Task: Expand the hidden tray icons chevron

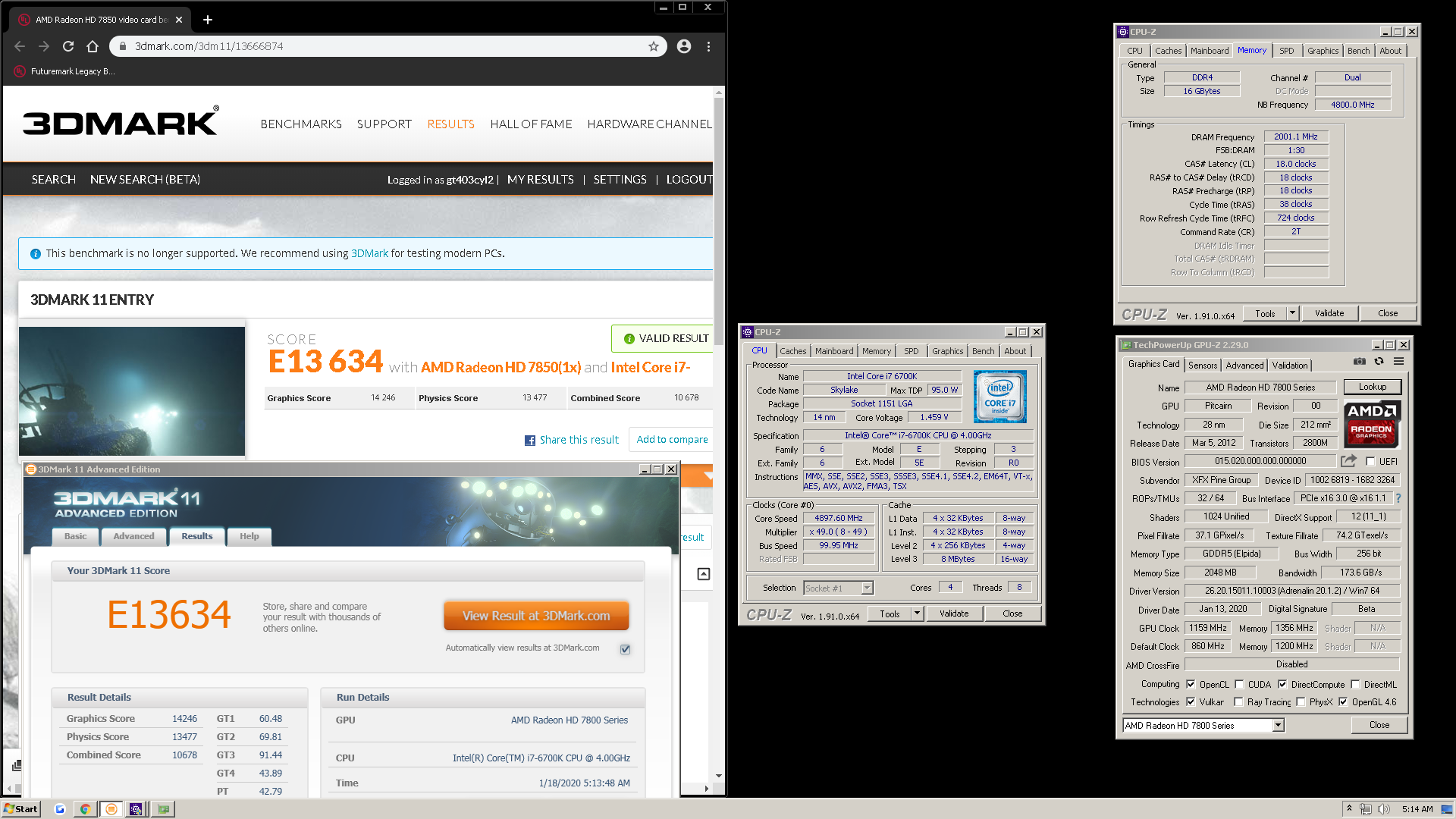Action: [x=1349, y=808]
